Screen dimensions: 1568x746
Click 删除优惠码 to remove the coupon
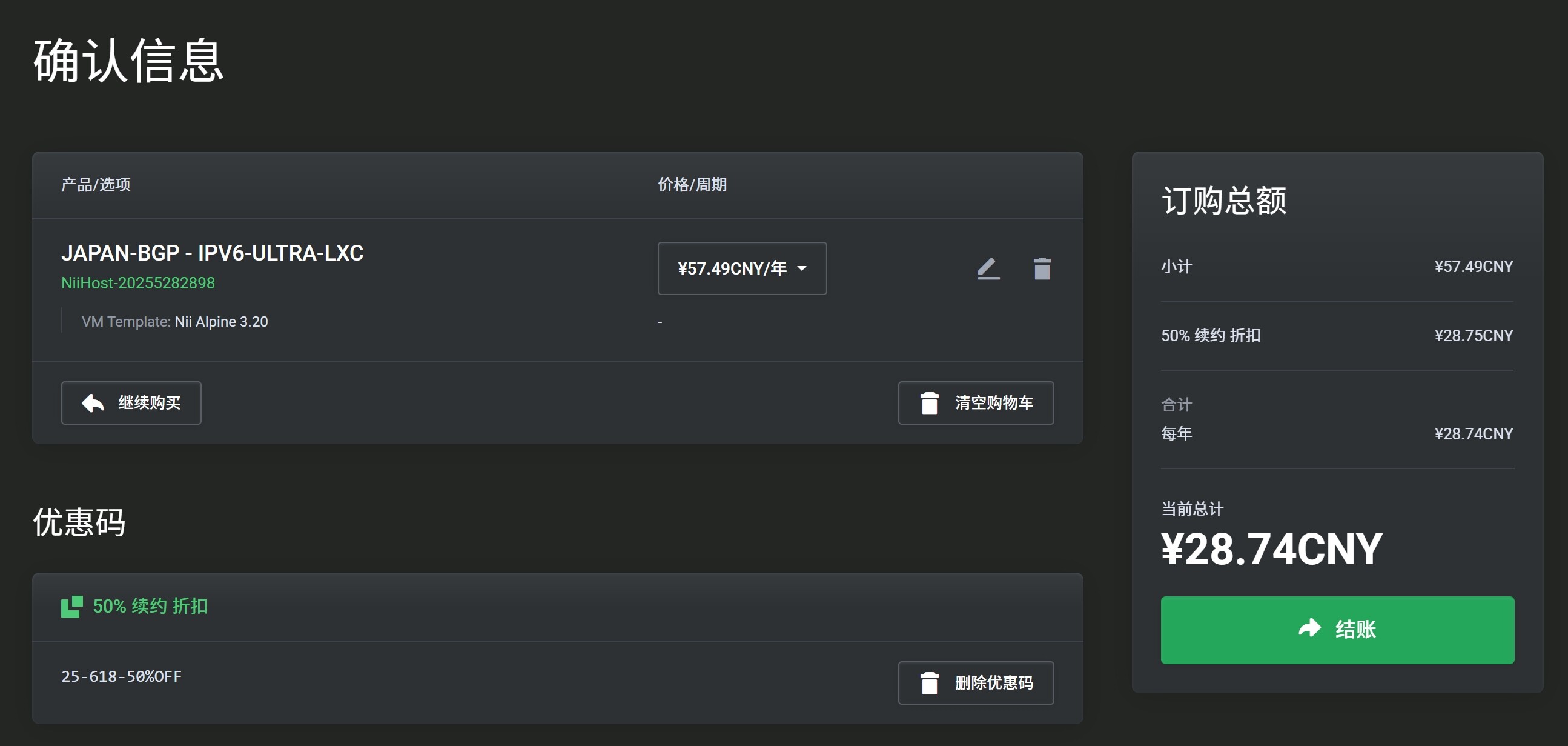click(976, 682)
